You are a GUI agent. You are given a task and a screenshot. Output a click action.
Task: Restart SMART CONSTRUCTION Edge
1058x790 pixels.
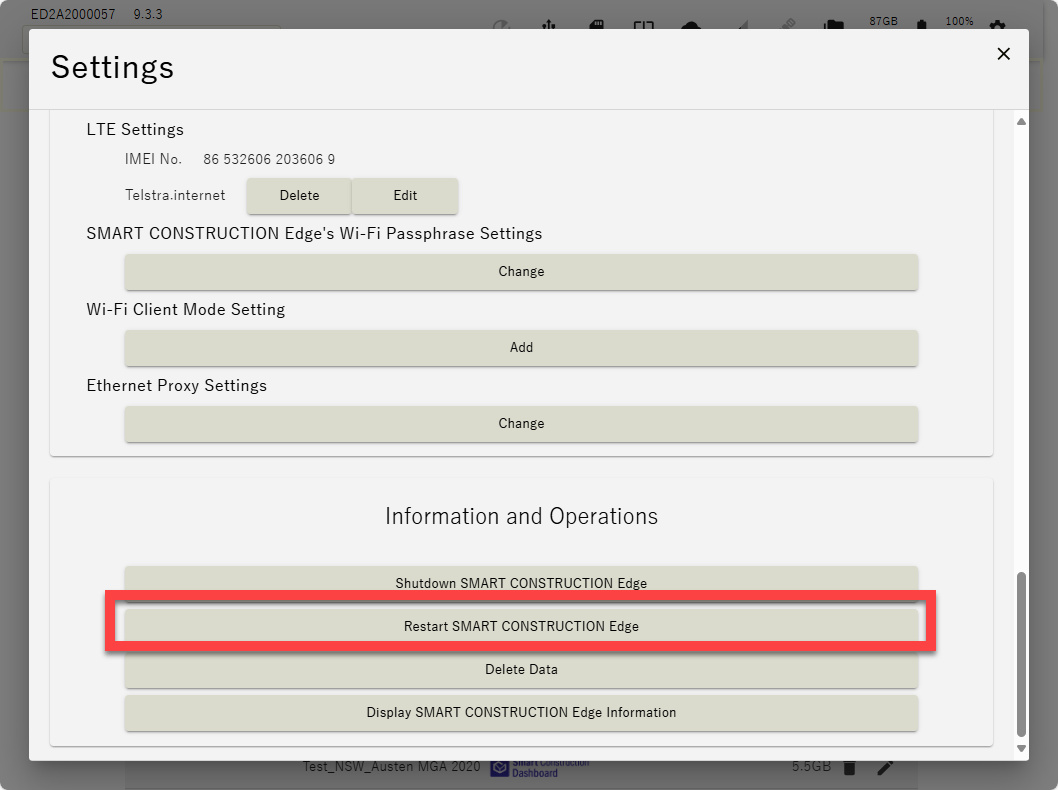(x=521, y=626)
